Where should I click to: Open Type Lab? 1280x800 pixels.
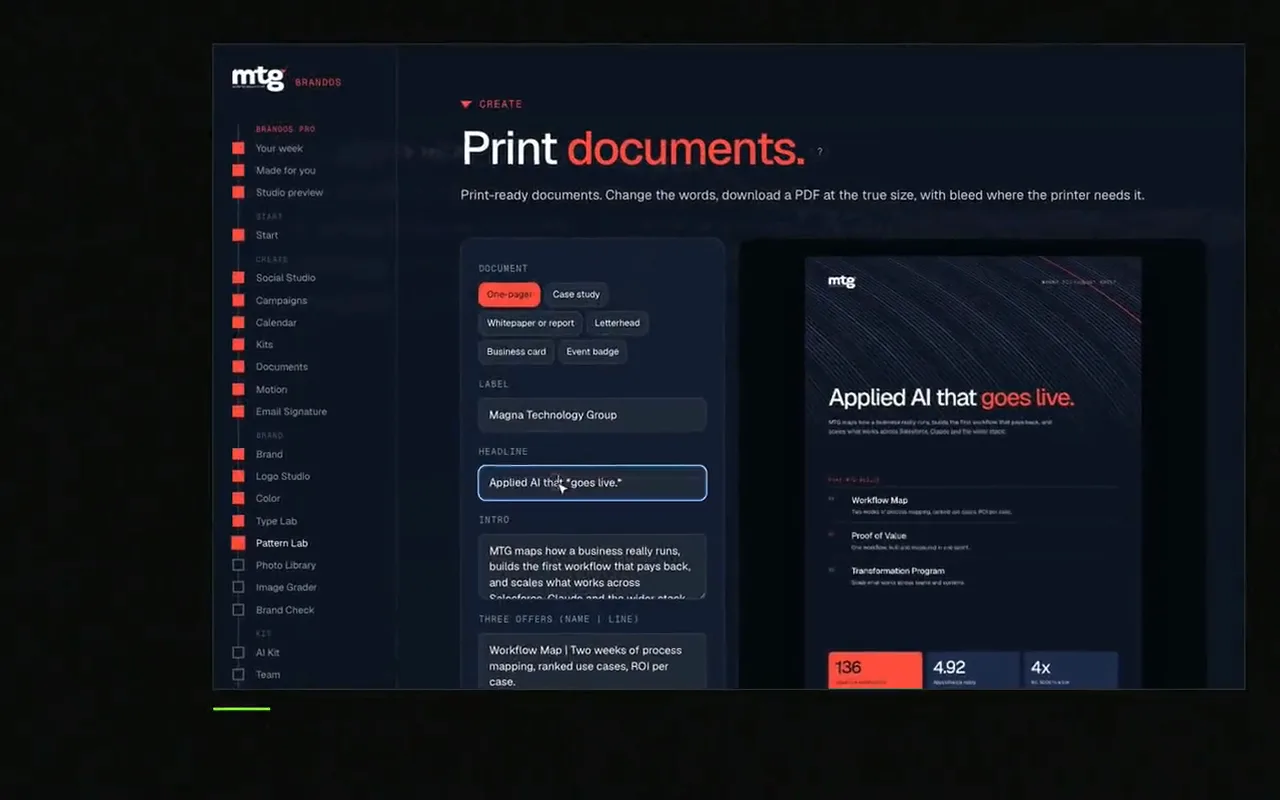tap(276, 521)
